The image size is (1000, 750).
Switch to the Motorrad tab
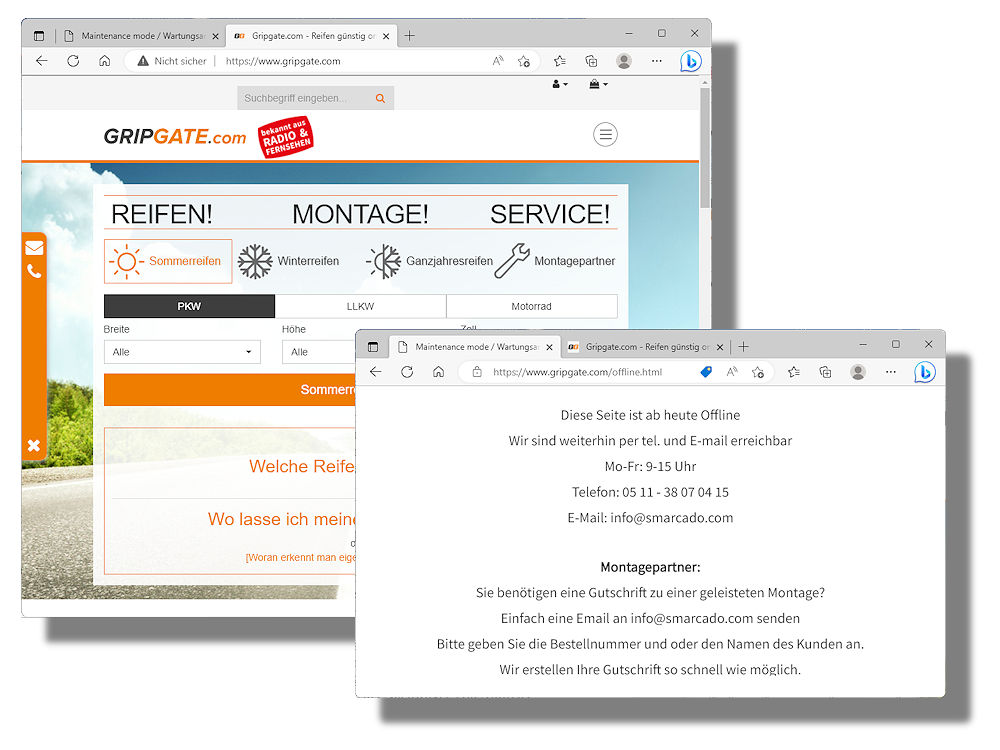(x=532, y=306)
